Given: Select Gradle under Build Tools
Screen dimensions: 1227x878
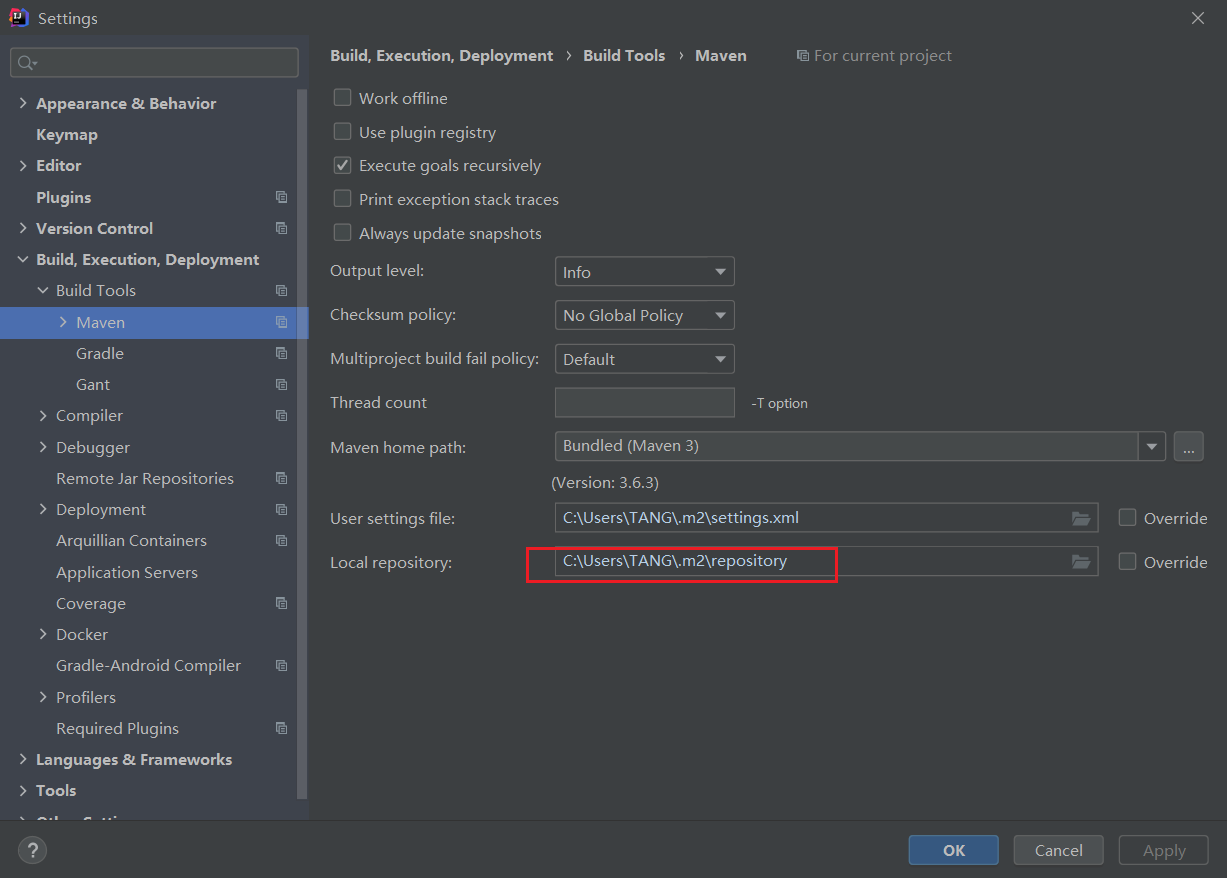Looking at the screenshot, I should coord(100,354).
